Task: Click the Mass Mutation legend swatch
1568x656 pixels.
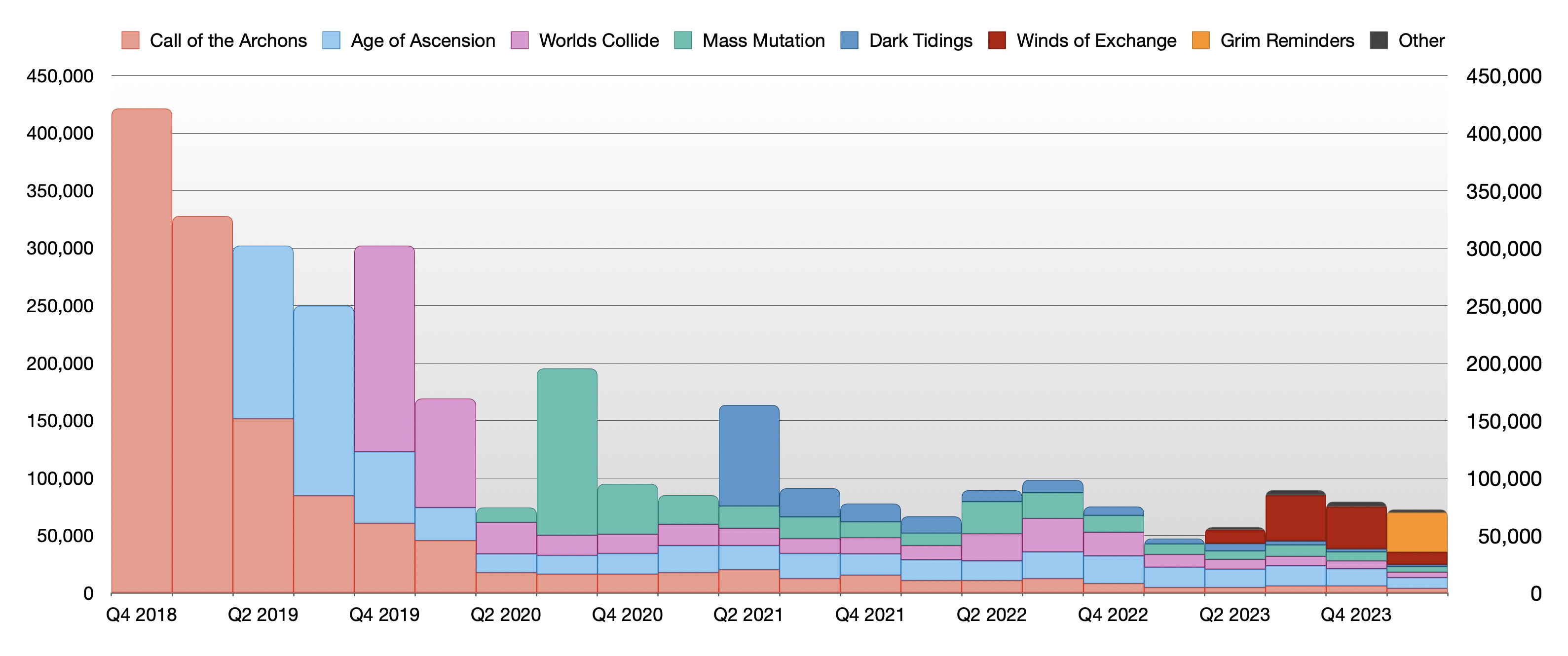Action: (683, 40)
